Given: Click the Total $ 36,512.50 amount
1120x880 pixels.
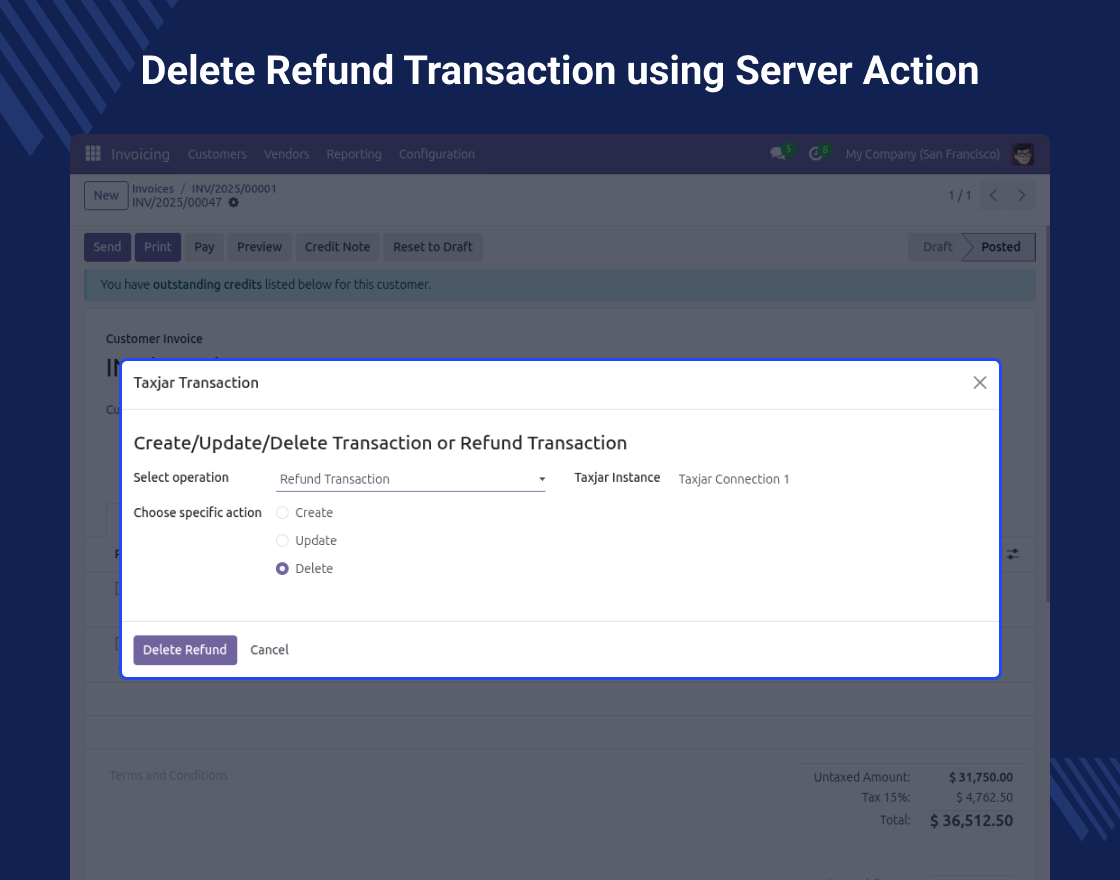Looking at the screenshot, I should tap(971, 821).
